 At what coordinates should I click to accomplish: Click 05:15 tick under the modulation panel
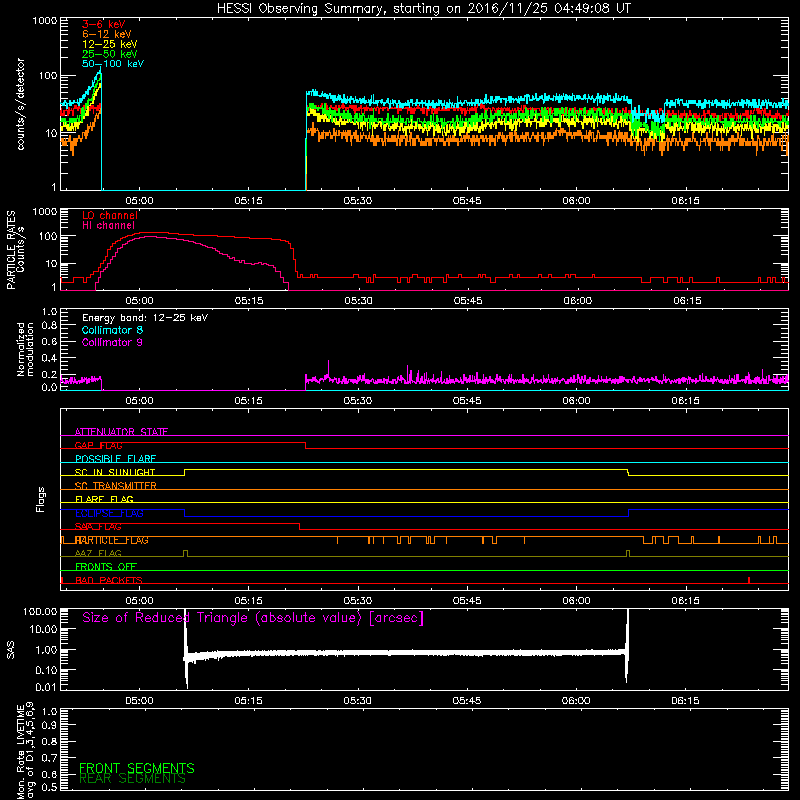pos(248,401)
